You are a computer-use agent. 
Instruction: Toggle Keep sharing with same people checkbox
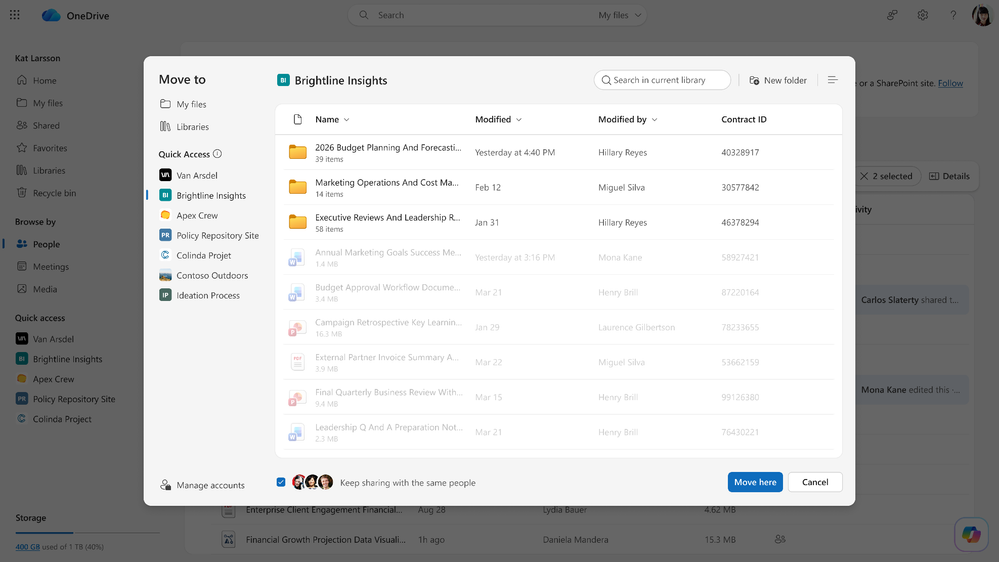[281, 482]
